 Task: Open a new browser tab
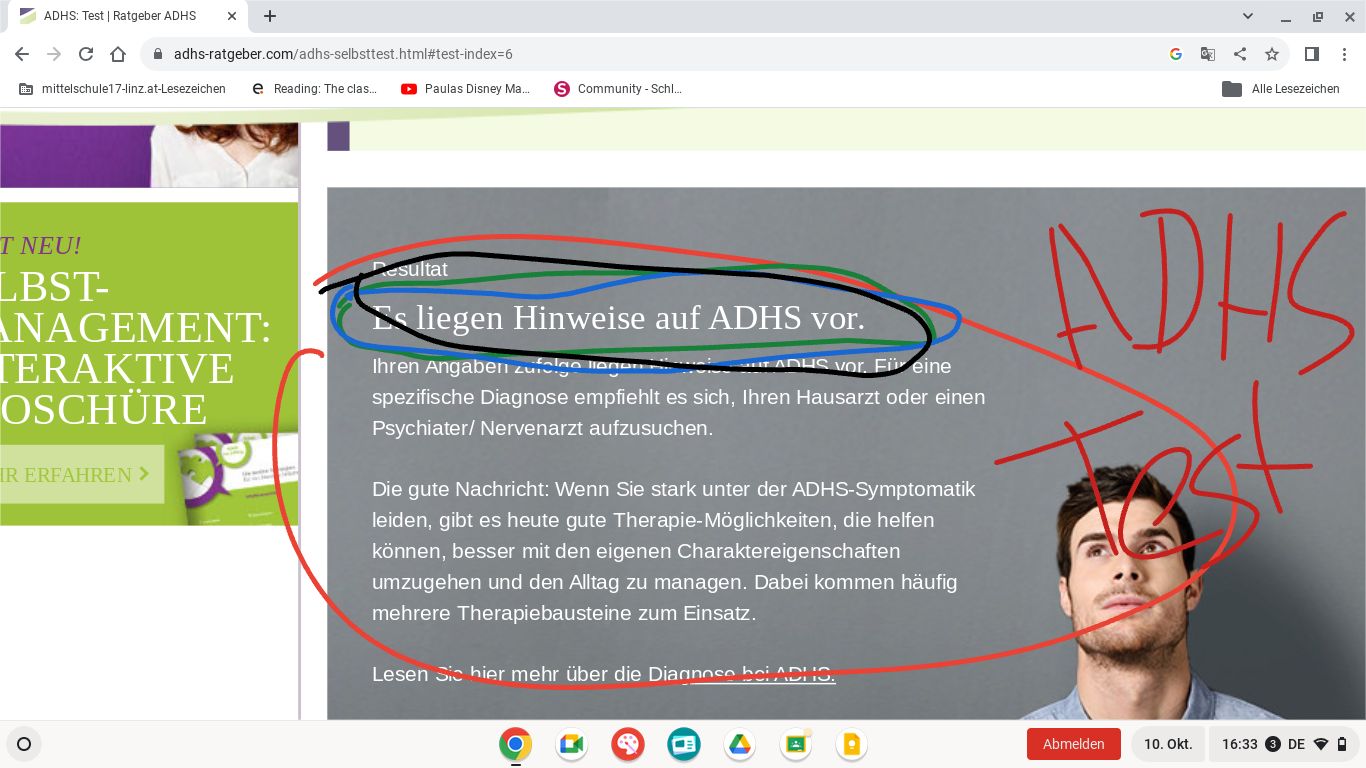[x=270, y=16]
